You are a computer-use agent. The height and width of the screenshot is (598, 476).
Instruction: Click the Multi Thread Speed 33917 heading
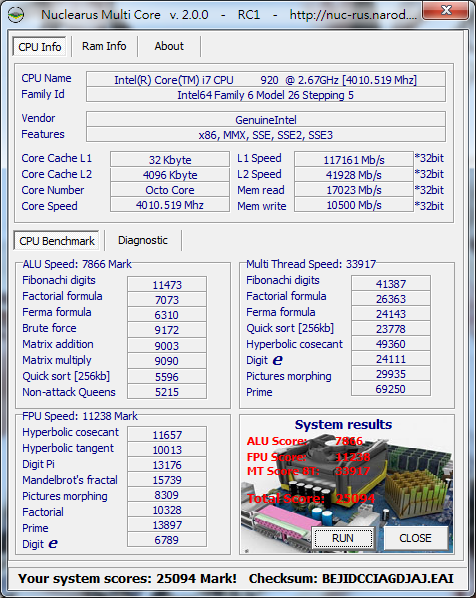point(311,264)
